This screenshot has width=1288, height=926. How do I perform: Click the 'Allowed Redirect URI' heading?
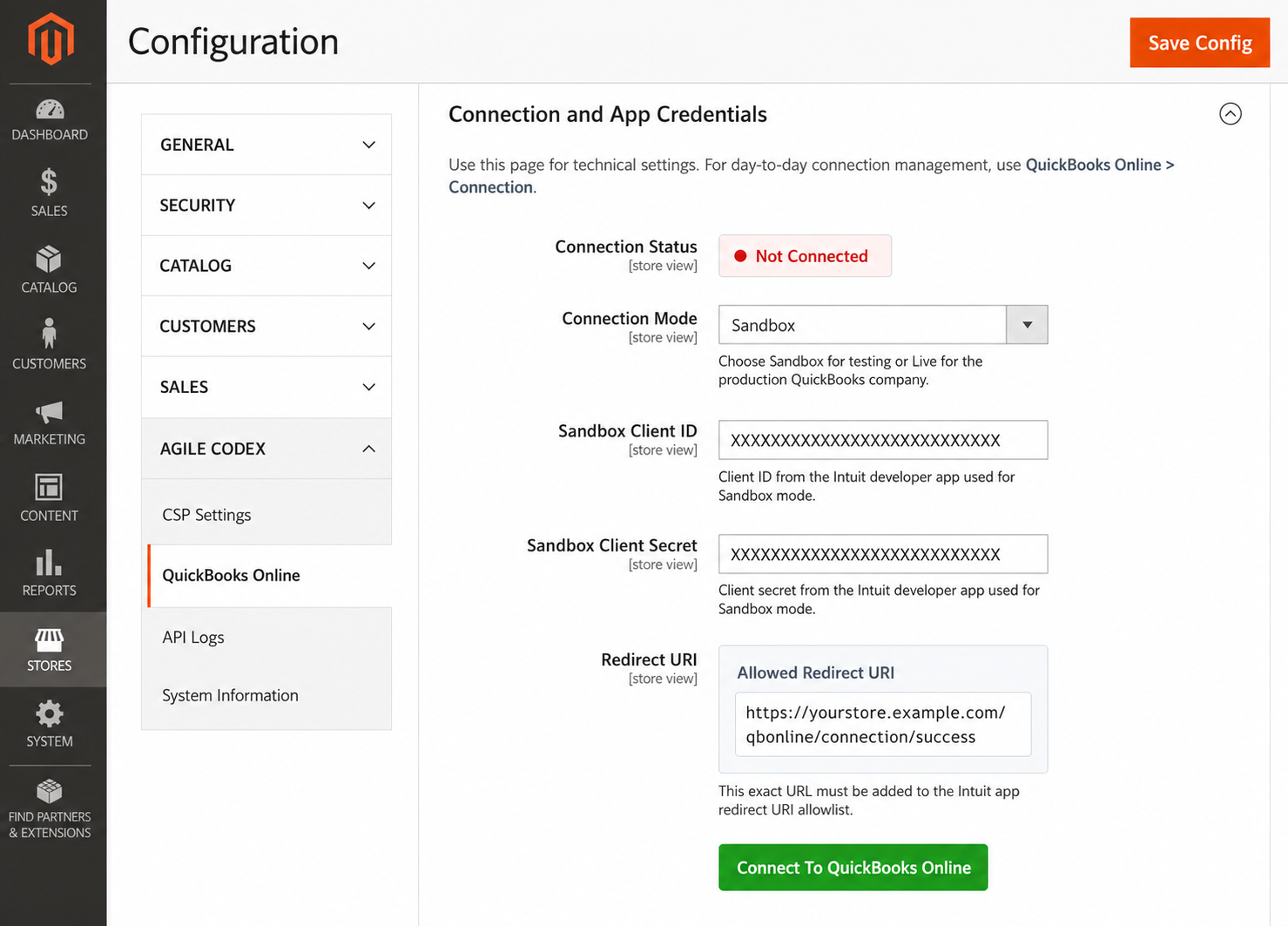[815, 673]
